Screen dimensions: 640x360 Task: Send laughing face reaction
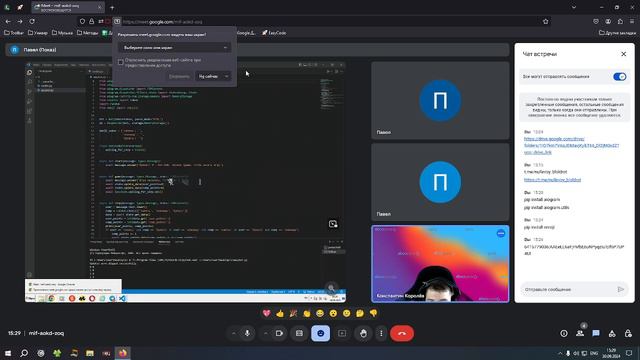[320, 313]
